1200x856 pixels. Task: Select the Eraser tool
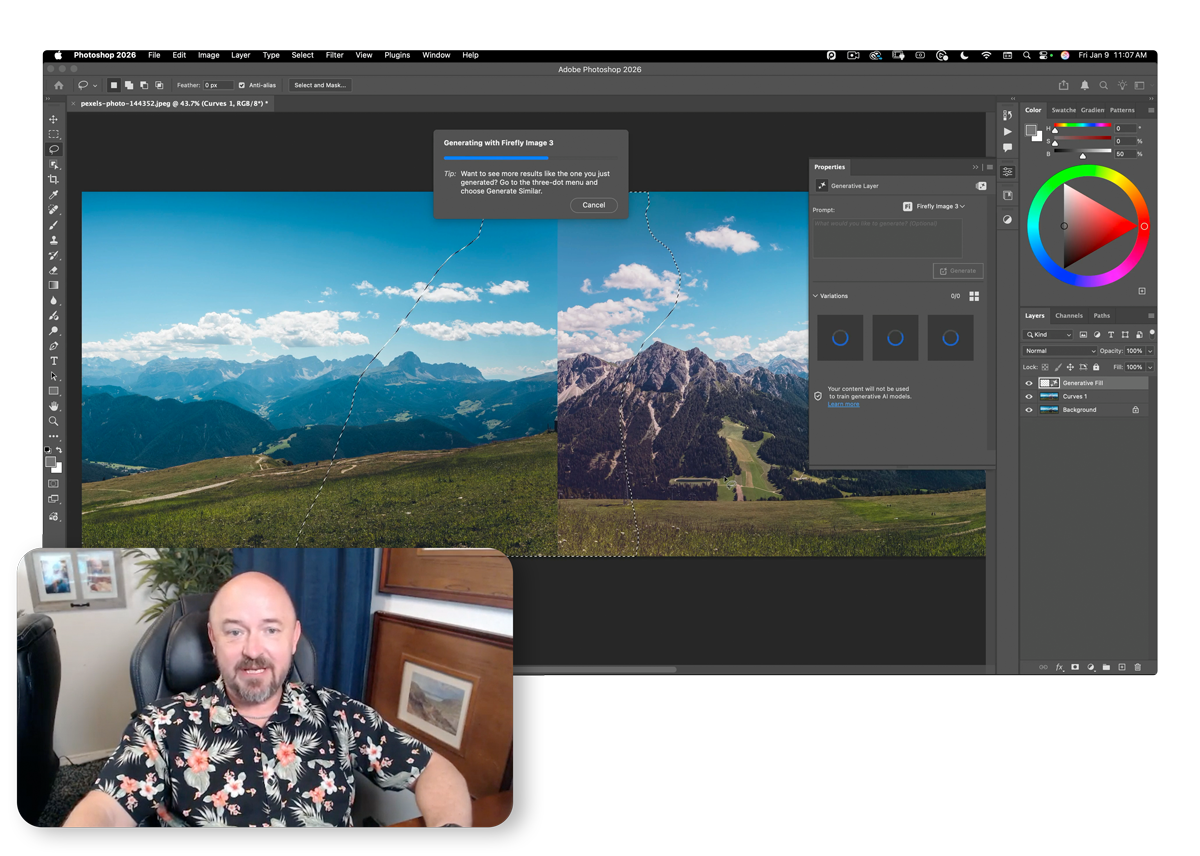54,270
